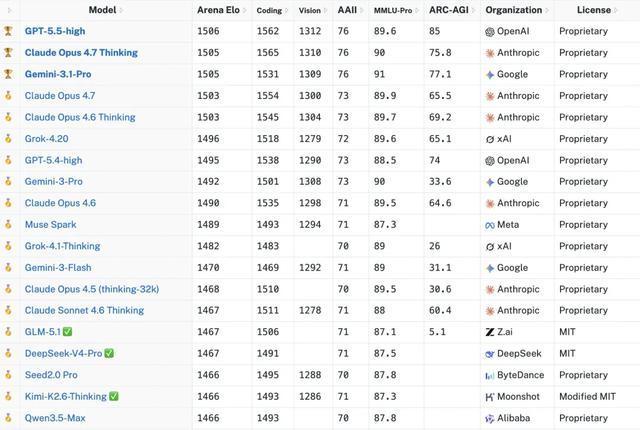Click the OpenAI logo in GPT-5.5-high row
The image size is (640, 430).
(490, 31)
